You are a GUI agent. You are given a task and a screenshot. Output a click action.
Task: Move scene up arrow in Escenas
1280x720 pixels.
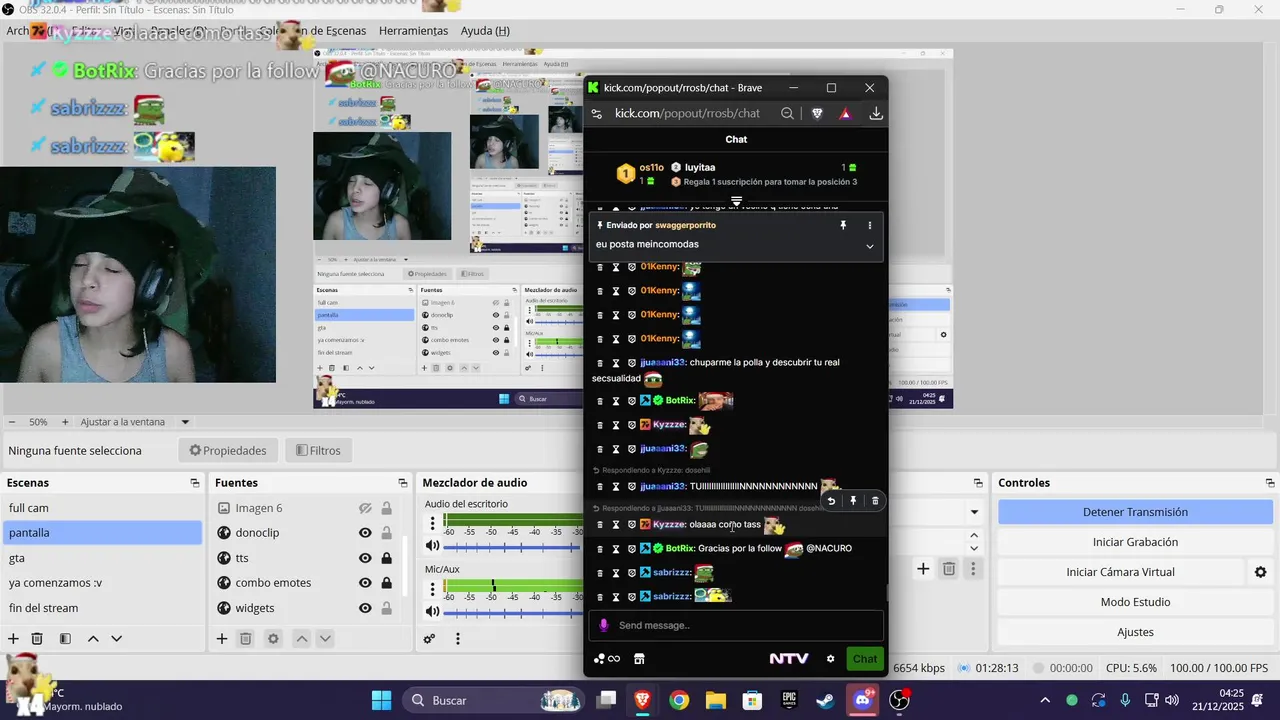(93, 638)
